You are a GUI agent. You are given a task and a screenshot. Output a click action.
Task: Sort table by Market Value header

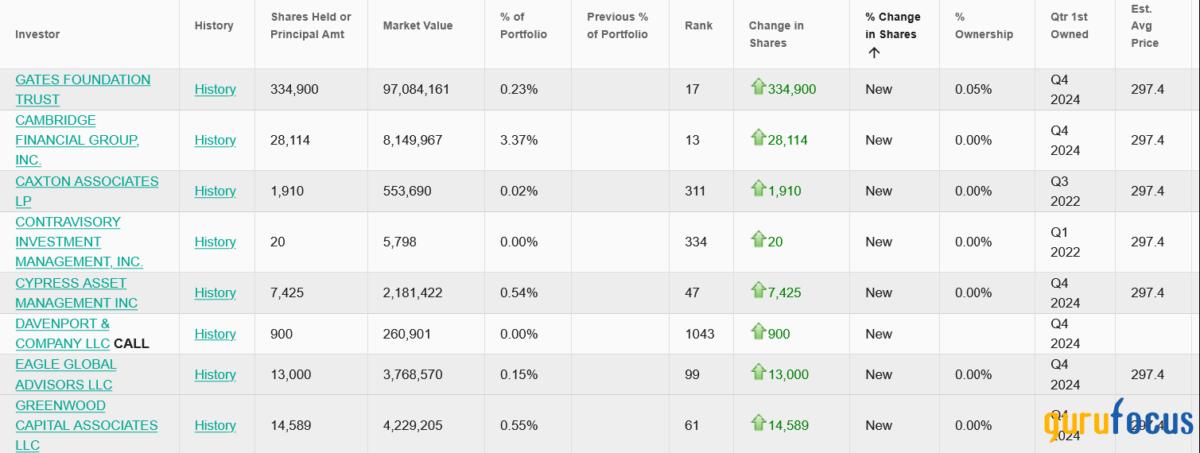coord(416,25)
